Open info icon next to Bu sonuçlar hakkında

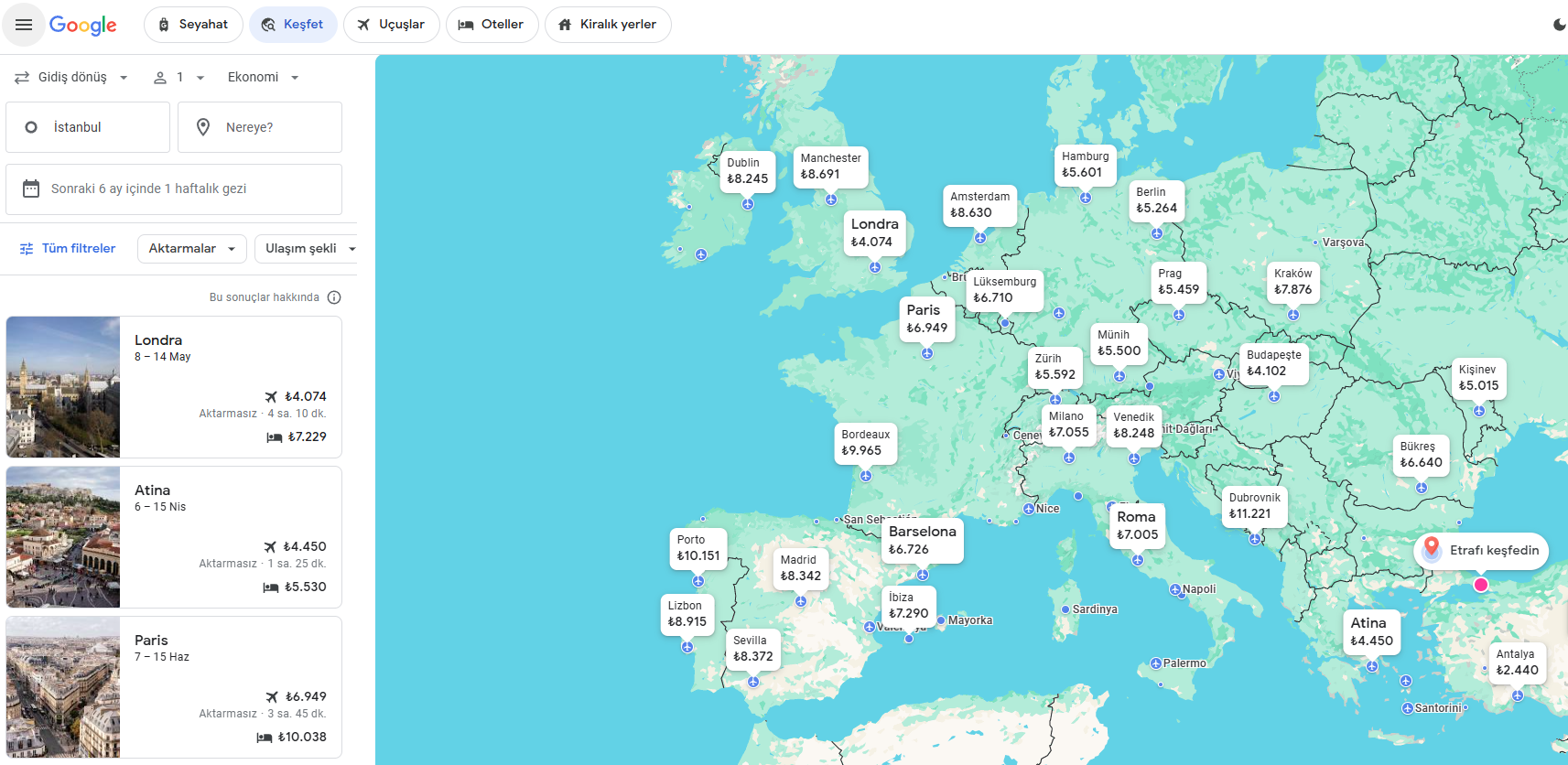[x=334, y=297]
